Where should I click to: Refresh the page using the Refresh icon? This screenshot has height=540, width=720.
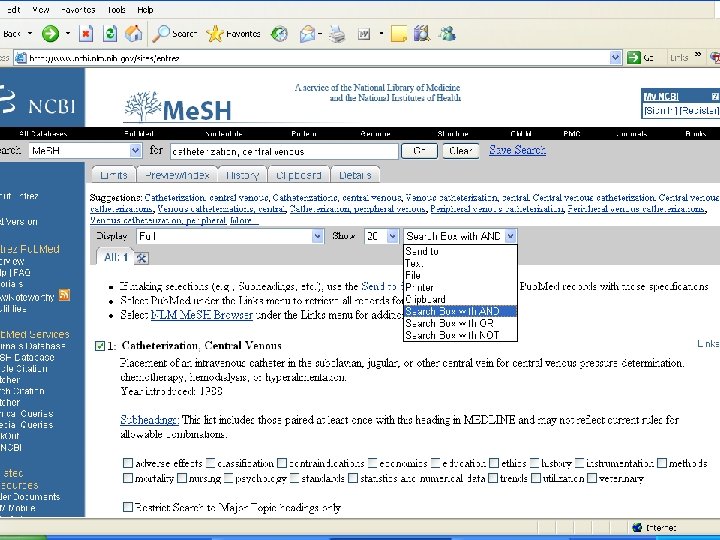point(110,34)
